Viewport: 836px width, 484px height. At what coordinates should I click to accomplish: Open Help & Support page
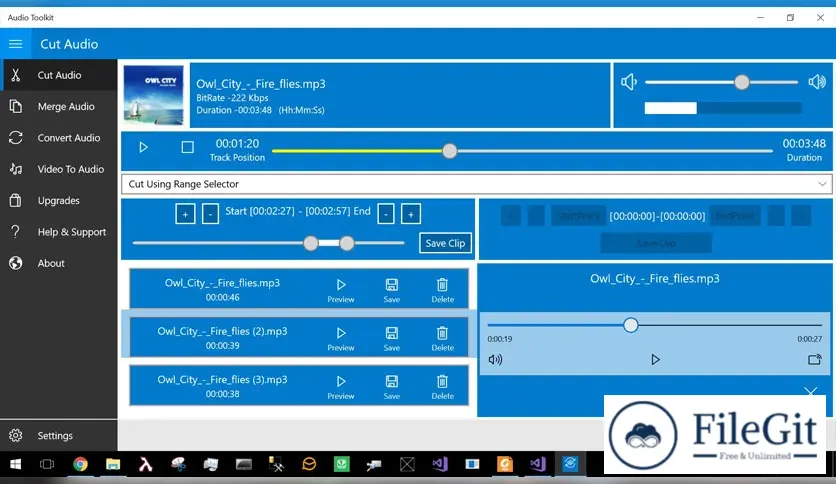pos(59,232)
